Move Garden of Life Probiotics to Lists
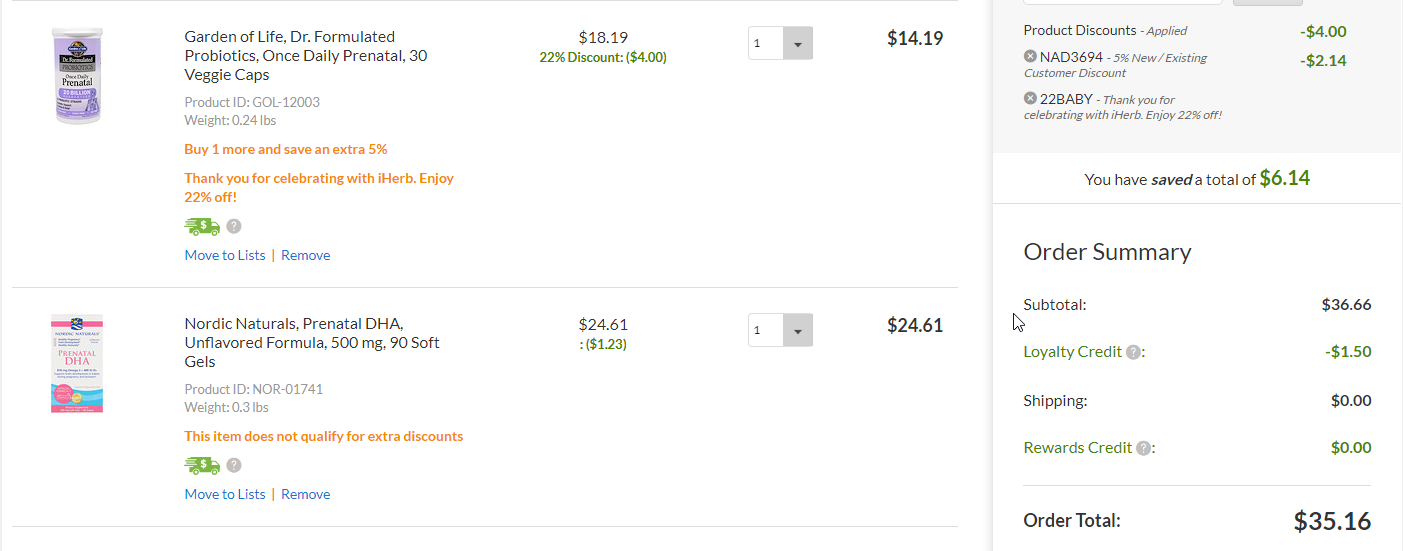1403x551 pixels. (x=225, y=255)
